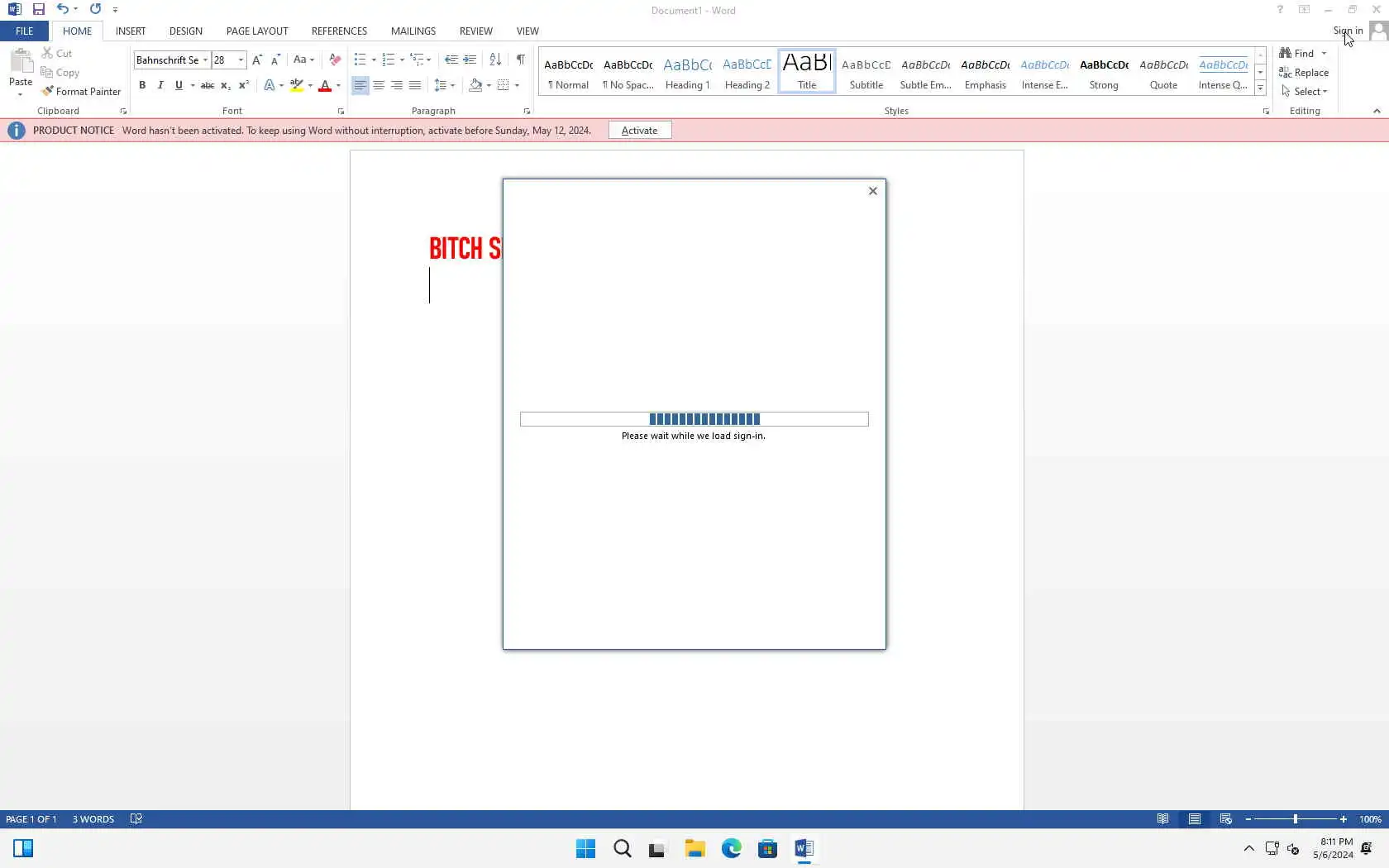
Task: Open font color dropdown arrow
Action: (x=338, y=86)
